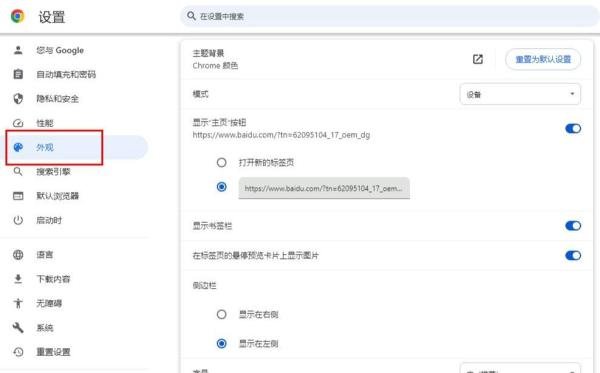
Task: Click the 设置 page title
Action: pos(52,17)
